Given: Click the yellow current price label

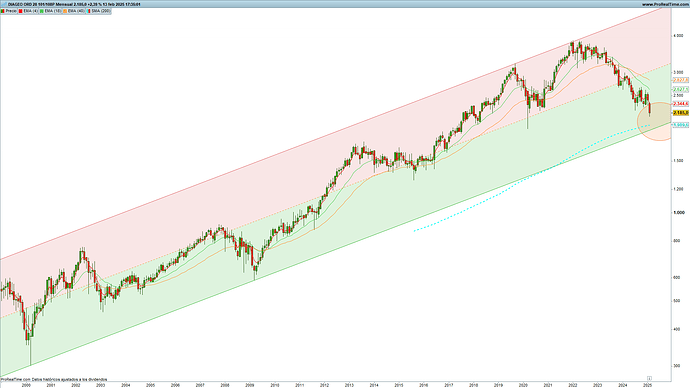Looking at the screenshot, I should click(x=681, y=113).
